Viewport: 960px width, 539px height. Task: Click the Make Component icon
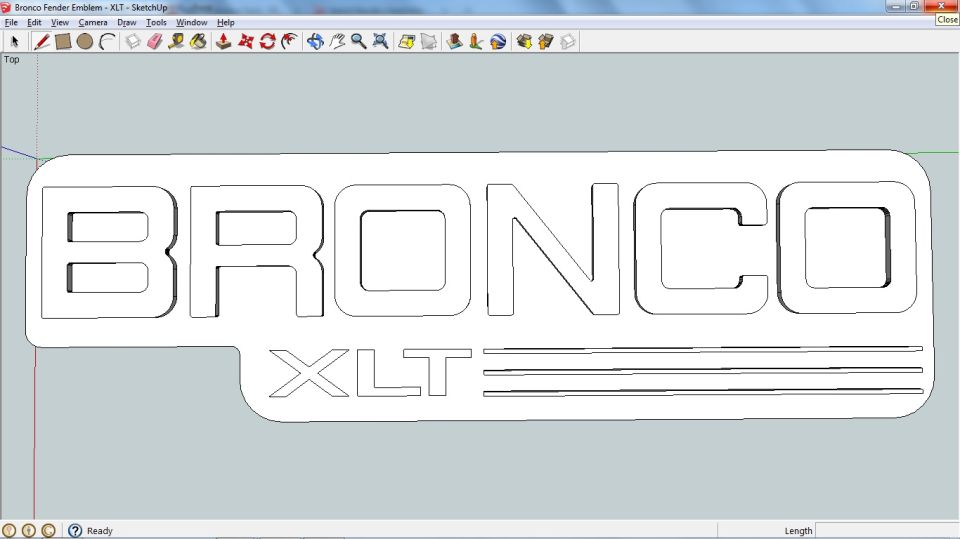(133, 42)
